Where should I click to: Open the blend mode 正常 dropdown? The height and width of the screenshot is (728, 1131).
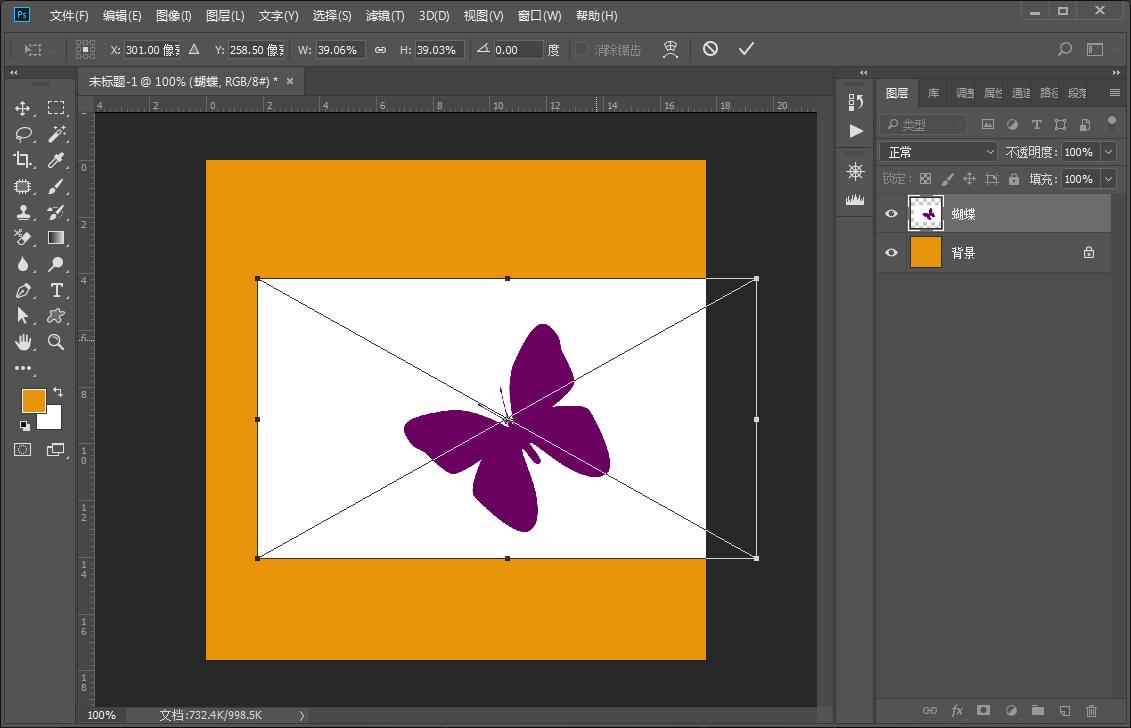click(938, 152)
